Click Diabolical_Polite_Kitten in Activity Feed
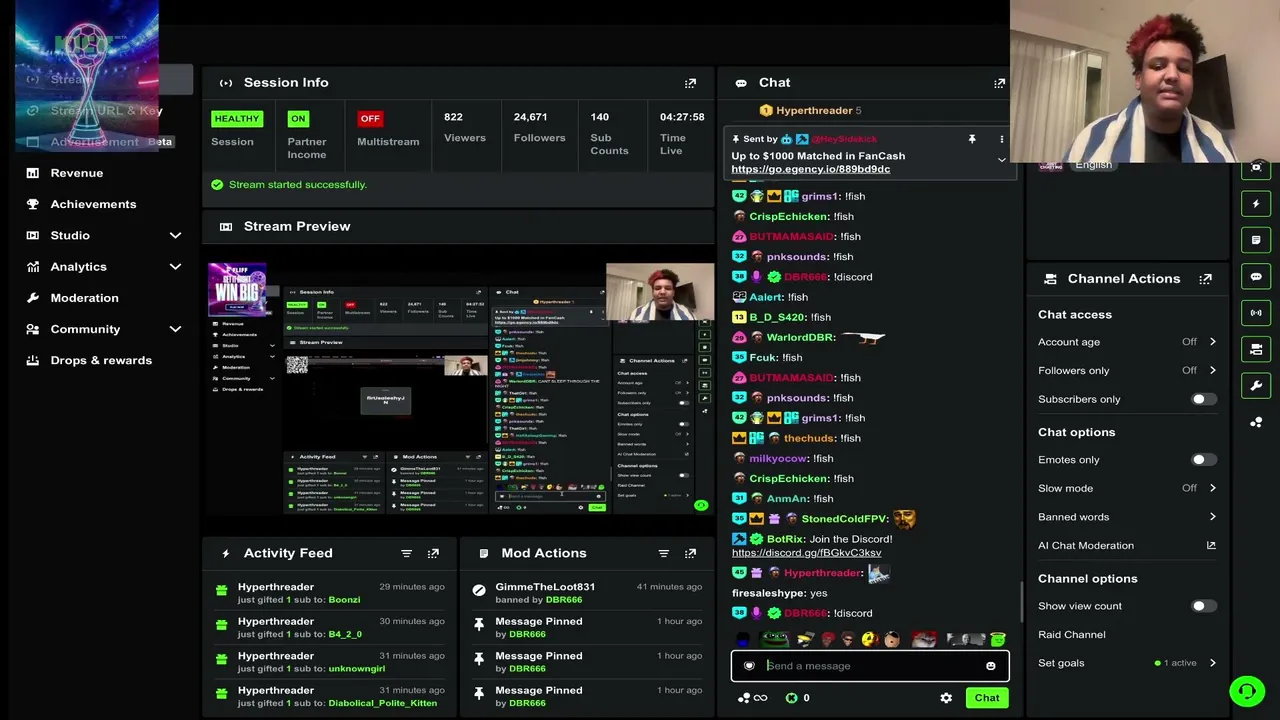The width and height of the screenshot is (1280, 720). pyautogui.click(x=382, y=703)
